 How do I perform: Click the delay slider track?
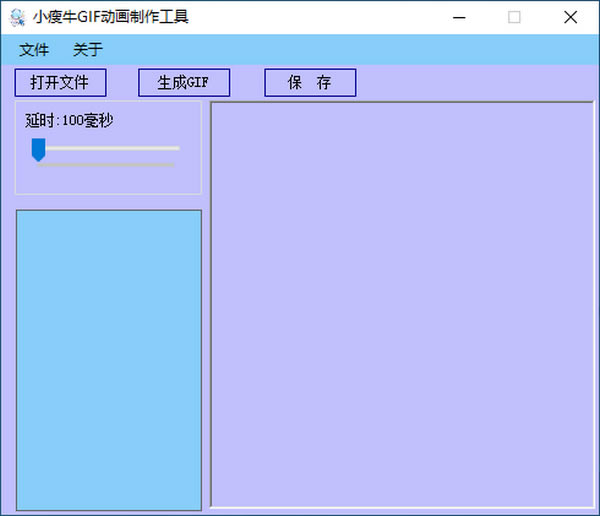(x=106, y=148)
